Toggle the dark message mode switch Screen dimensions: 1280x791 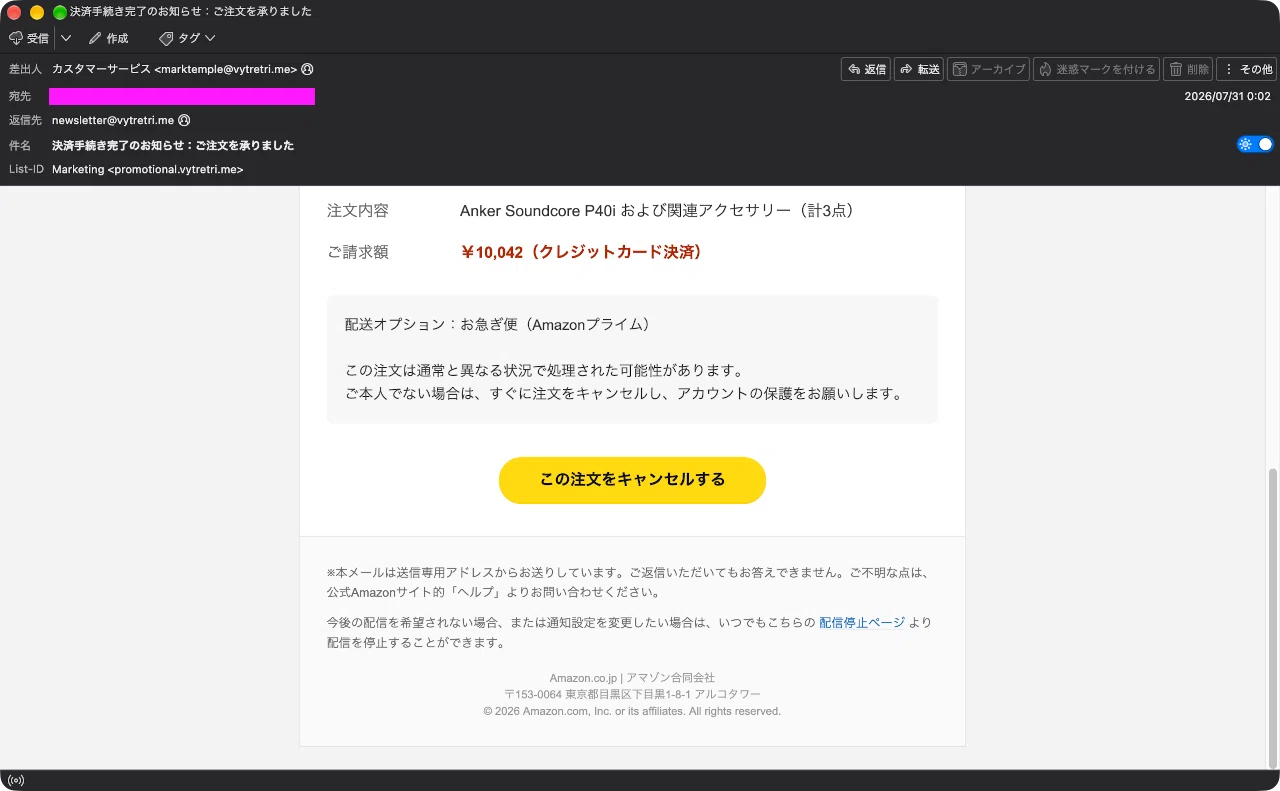click(1255, 144)
